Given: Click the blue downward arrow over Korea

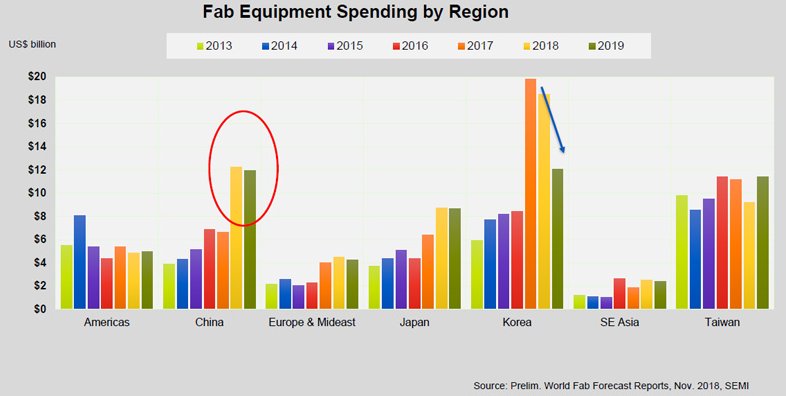Looking at the screenshot, I should (553, 119).
